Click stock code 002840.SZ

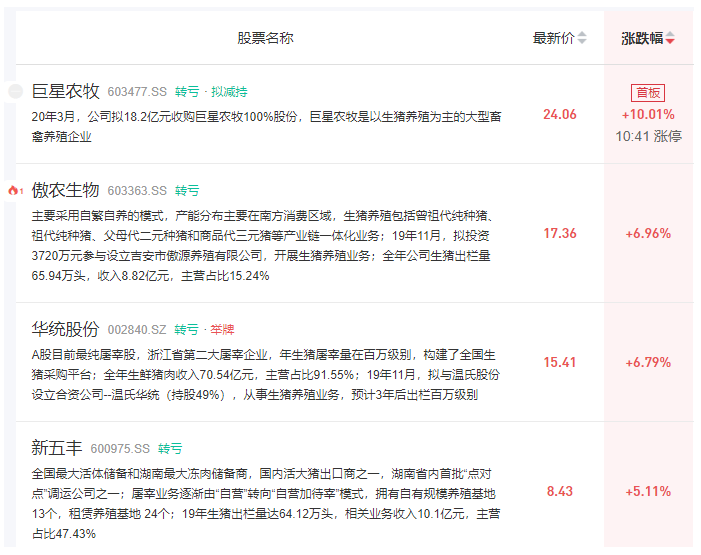pyautogui.click(x=137, y=330)
